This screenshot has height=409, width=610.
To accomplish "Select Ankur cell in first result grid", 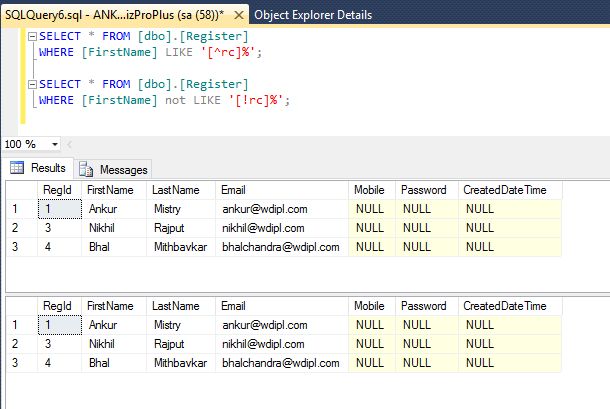I will pyautogui.click(x=114, y=209).
